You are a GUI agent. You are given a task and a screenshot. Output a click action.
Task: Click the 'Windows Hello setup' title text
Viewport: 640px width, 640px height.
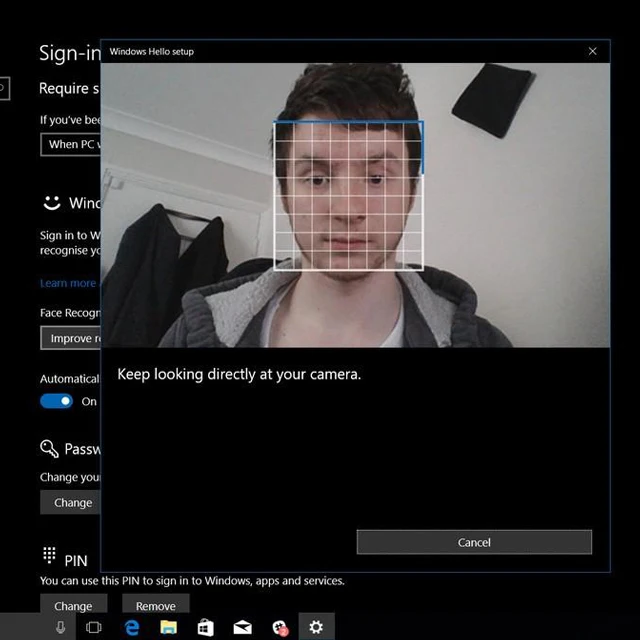(151, 51)
